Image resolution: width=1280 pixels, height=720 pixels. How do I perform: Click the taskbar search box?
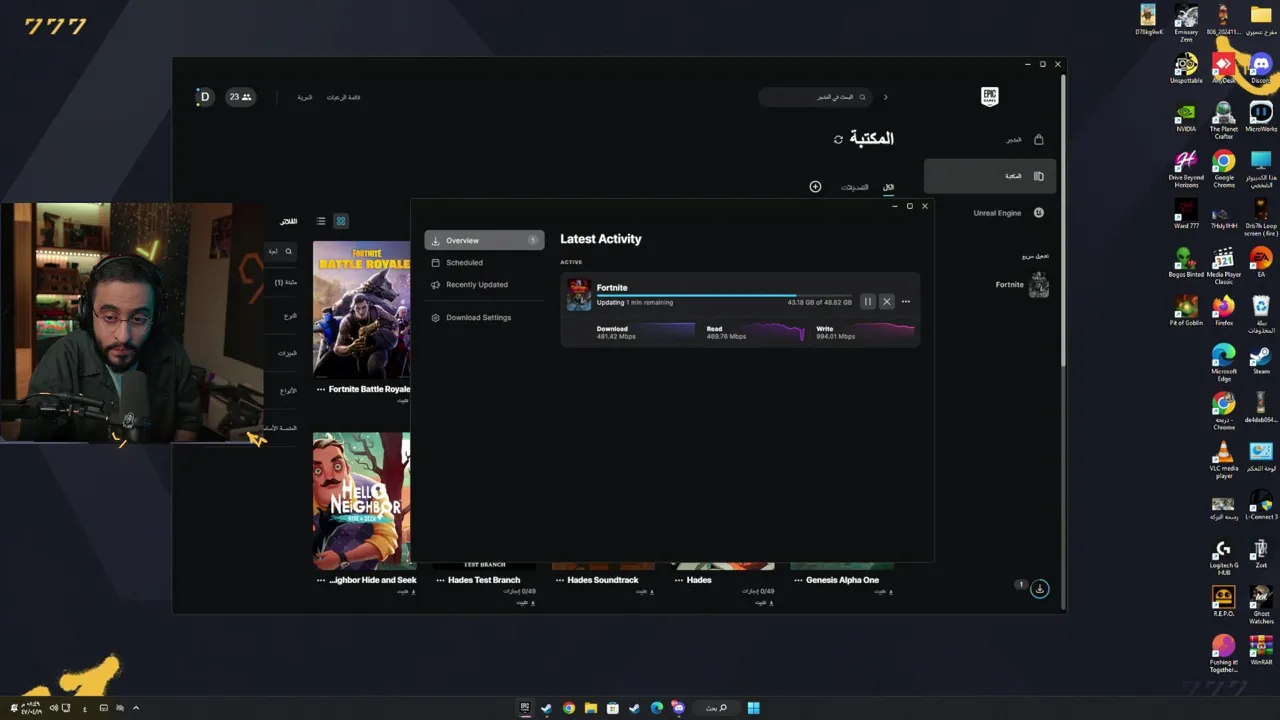716,708
